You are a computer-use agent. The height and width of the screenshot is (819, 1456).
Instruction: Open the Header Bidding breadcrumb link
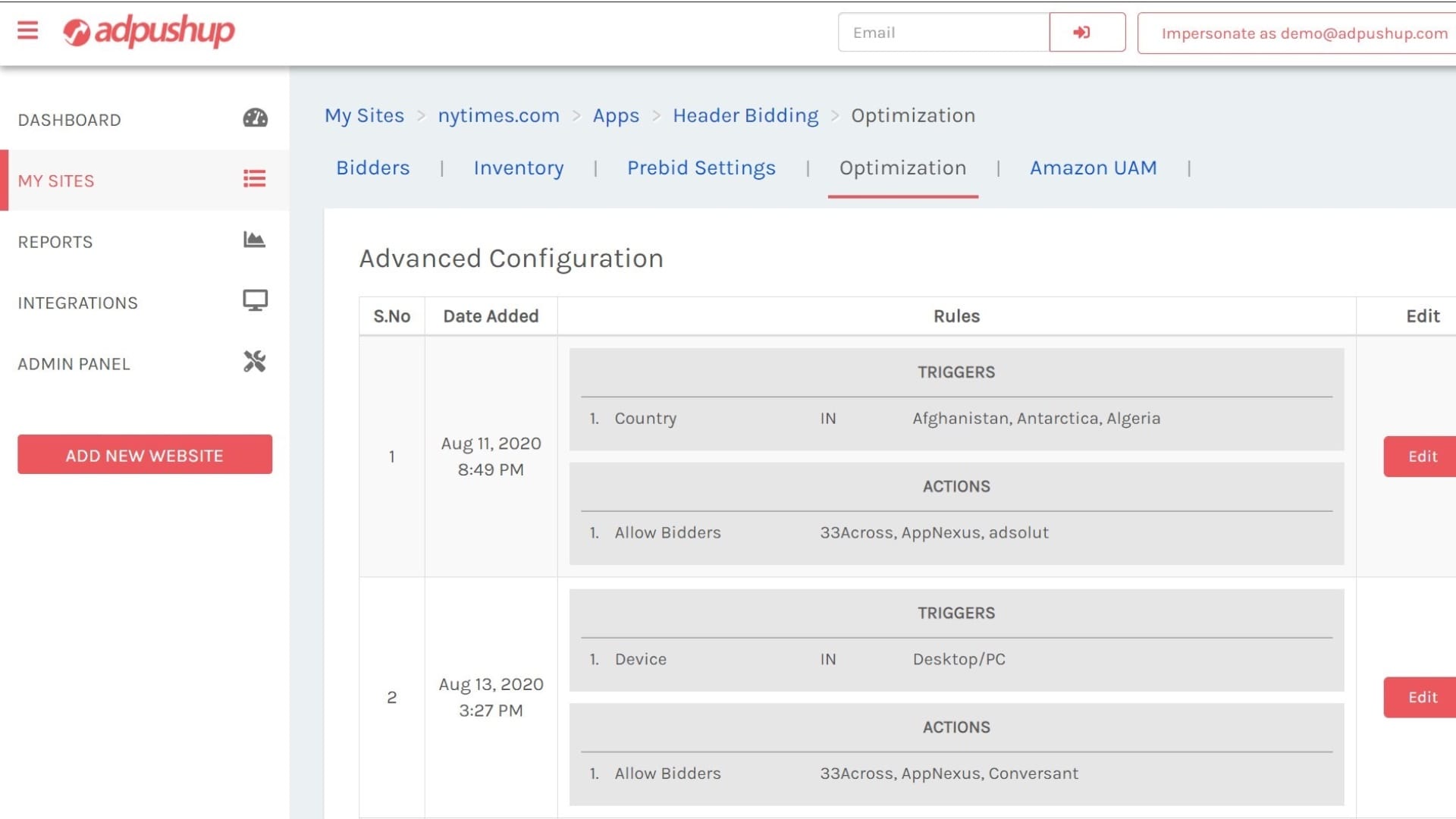click(746, 115)
